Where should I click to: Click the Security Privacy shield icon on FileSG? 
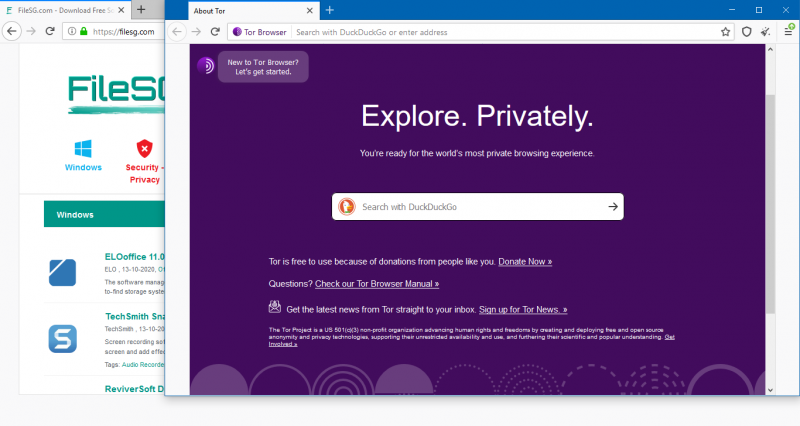point(145,149)
